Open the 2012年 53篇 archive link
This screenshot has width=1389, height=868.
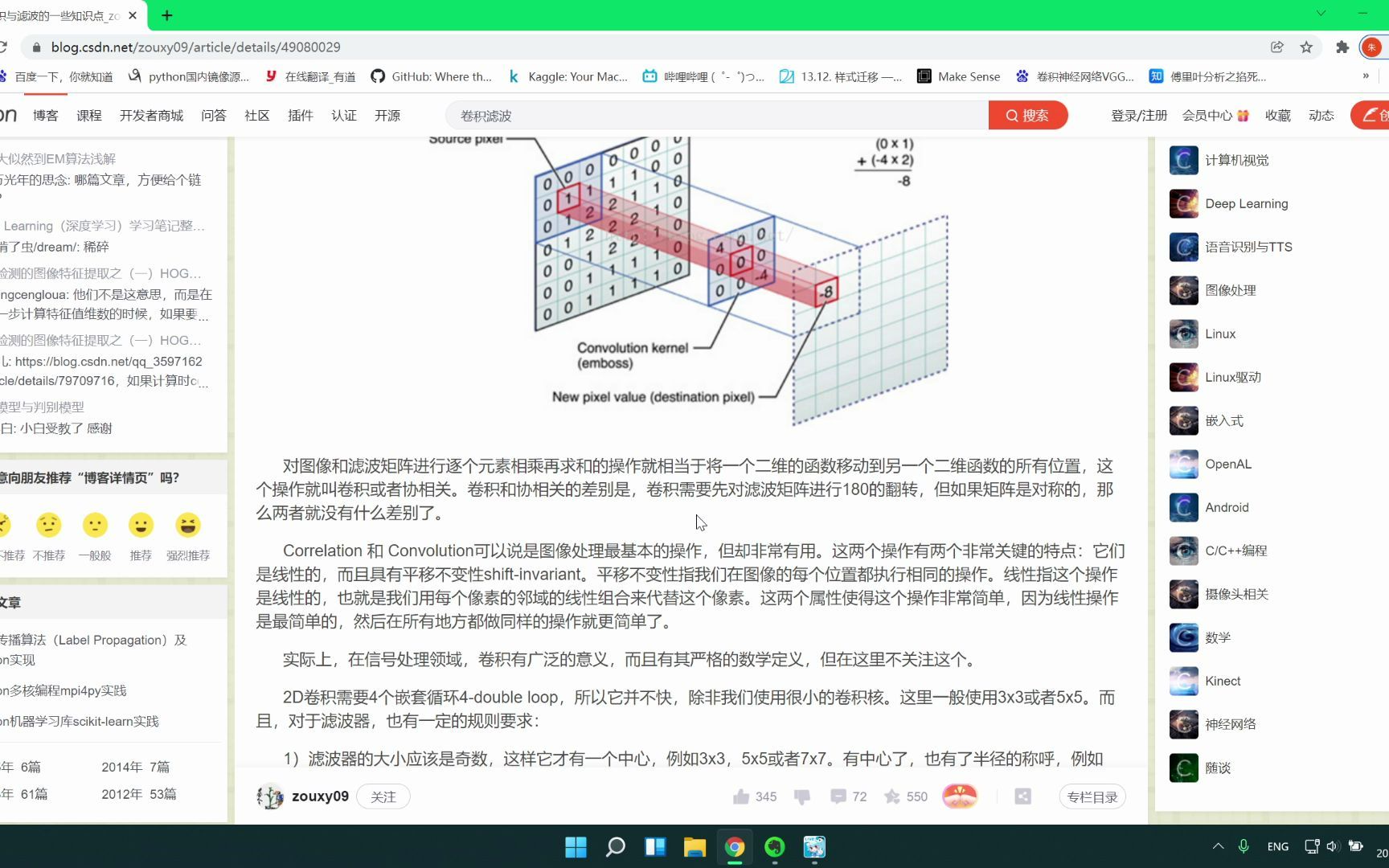[x=139, y=794]
